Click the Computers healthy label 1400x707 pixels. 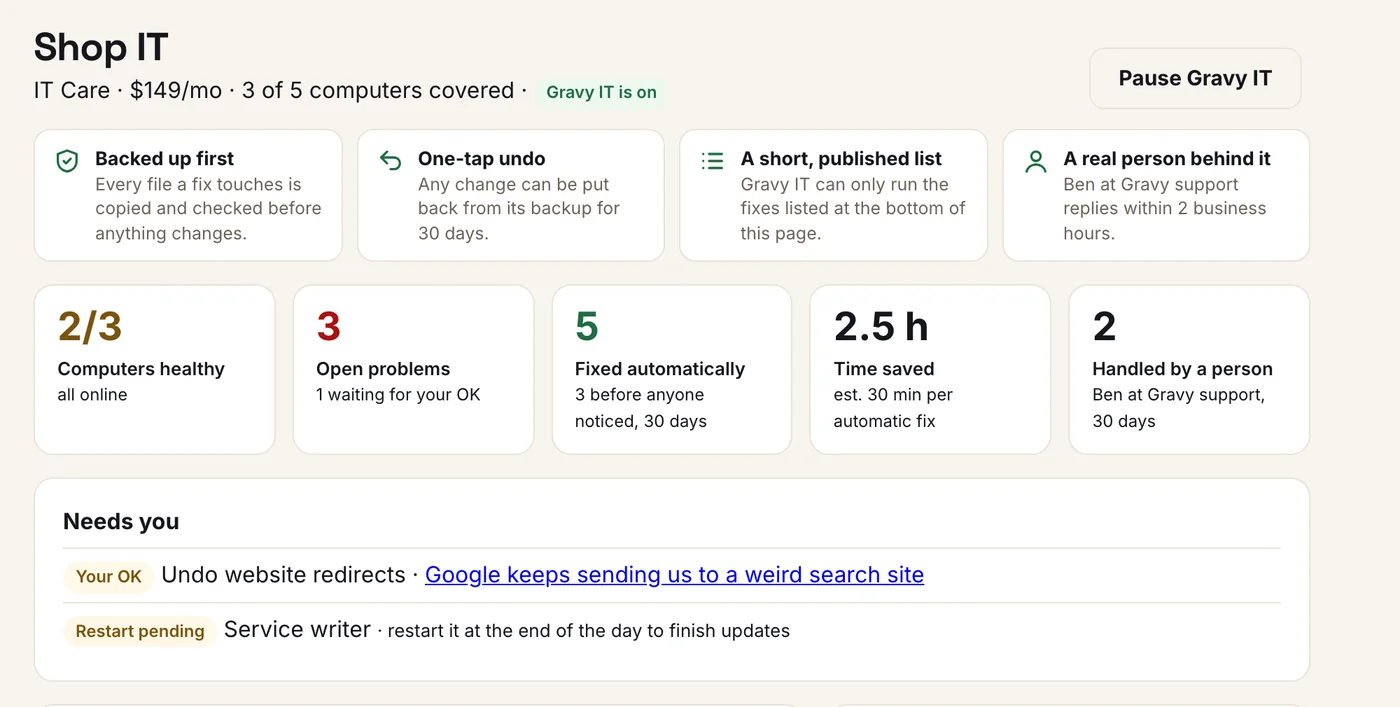(x=141, y=369)
